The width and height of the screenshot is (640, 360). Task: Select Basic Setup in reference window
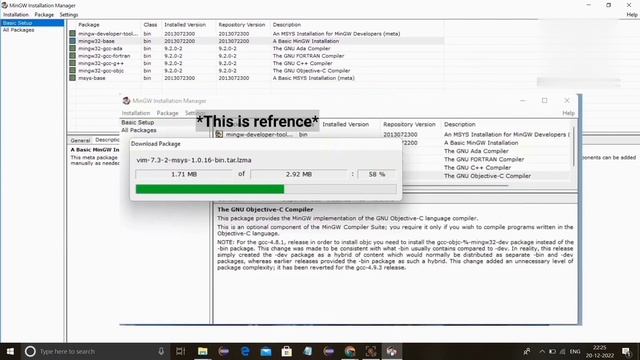pos(138,122)
